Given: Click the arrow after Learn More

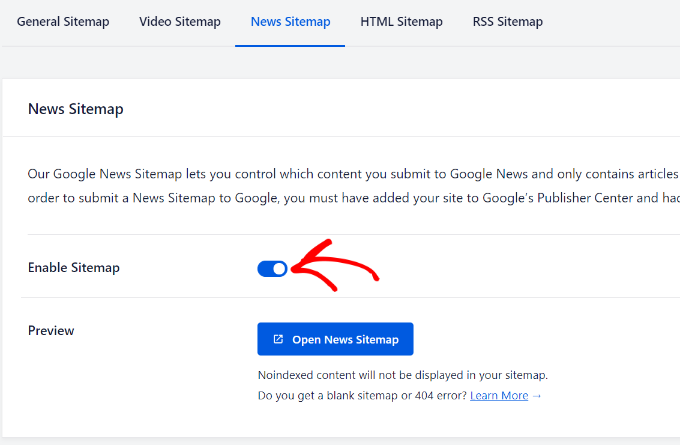Looking at the screenshot, I should click(537, 395).
